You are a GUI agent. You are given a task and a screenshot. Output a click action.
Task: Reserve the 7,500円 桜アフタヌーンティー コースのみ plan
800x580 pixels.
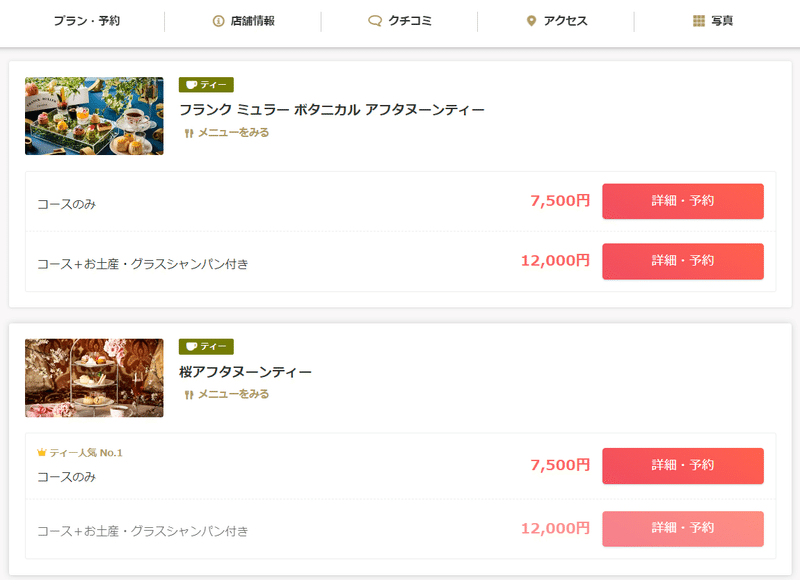pos(683,466)
